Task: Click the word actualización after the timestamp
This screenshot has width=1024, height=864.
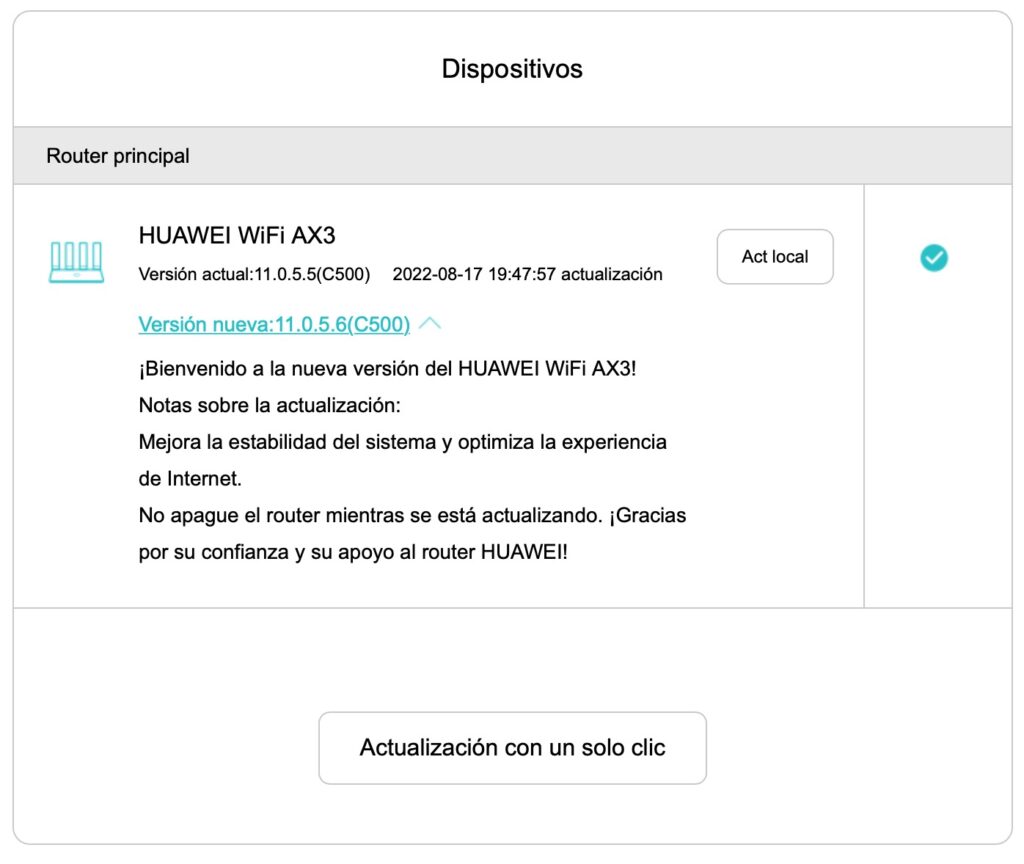Action: pyautogui.click(x=611, y=274)
